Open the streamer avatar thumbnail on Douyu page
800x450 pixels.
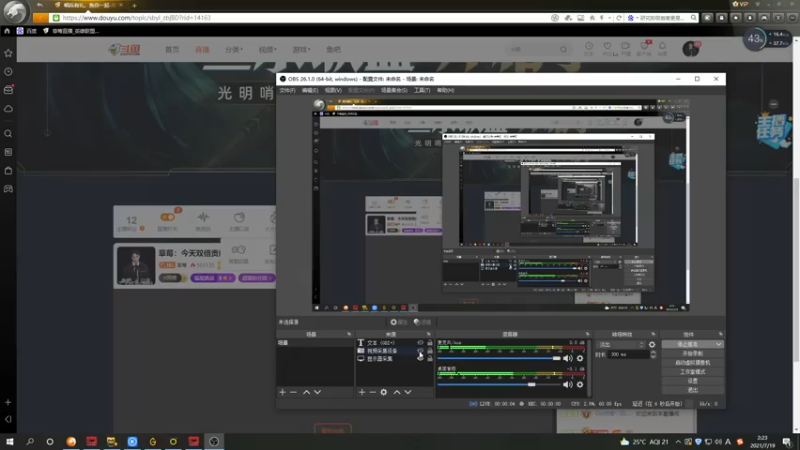point(136,266)
